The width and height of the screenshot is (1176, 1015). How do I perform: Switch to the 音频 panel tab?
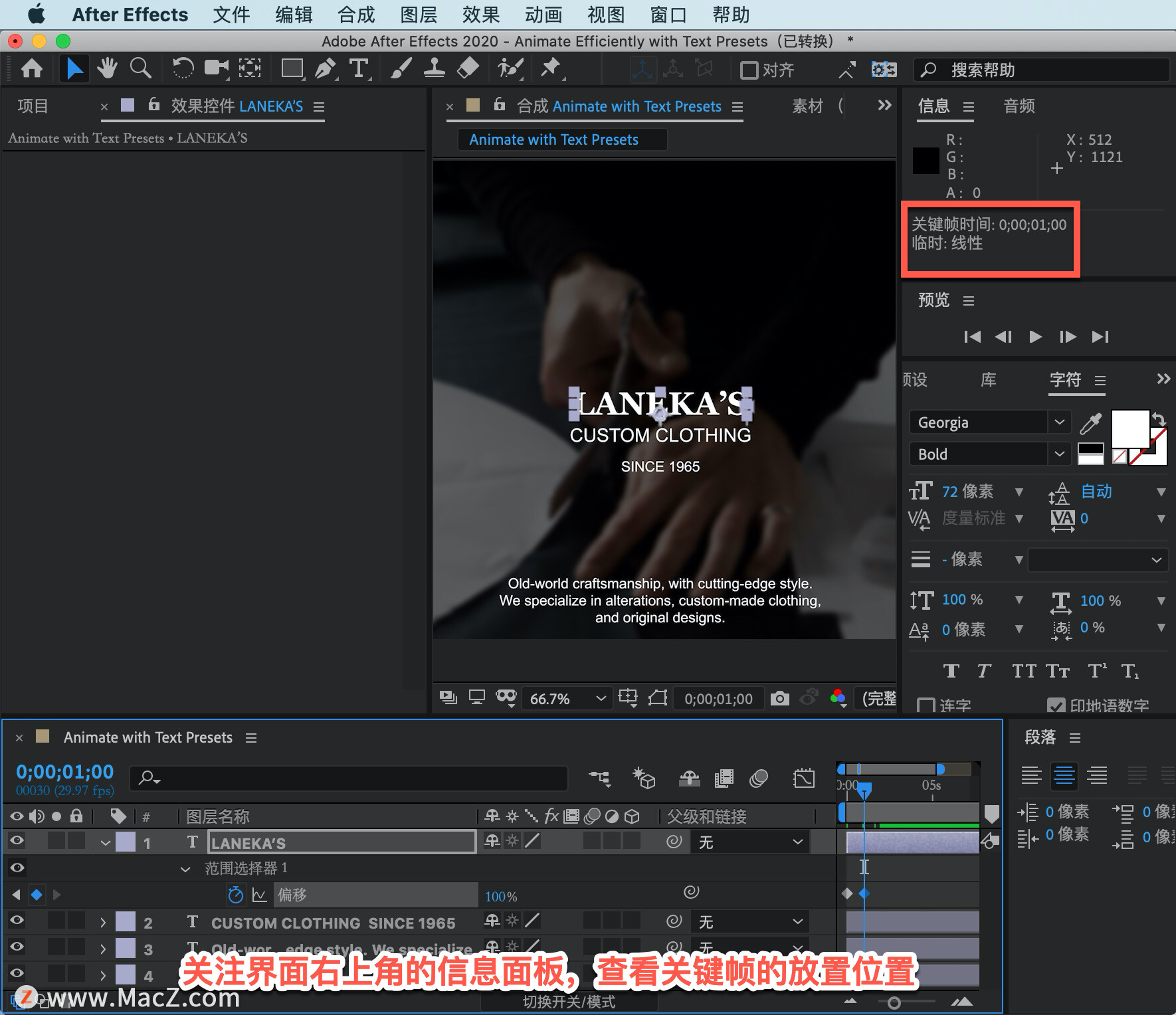pyautogui.click(x=1019, y=106)
